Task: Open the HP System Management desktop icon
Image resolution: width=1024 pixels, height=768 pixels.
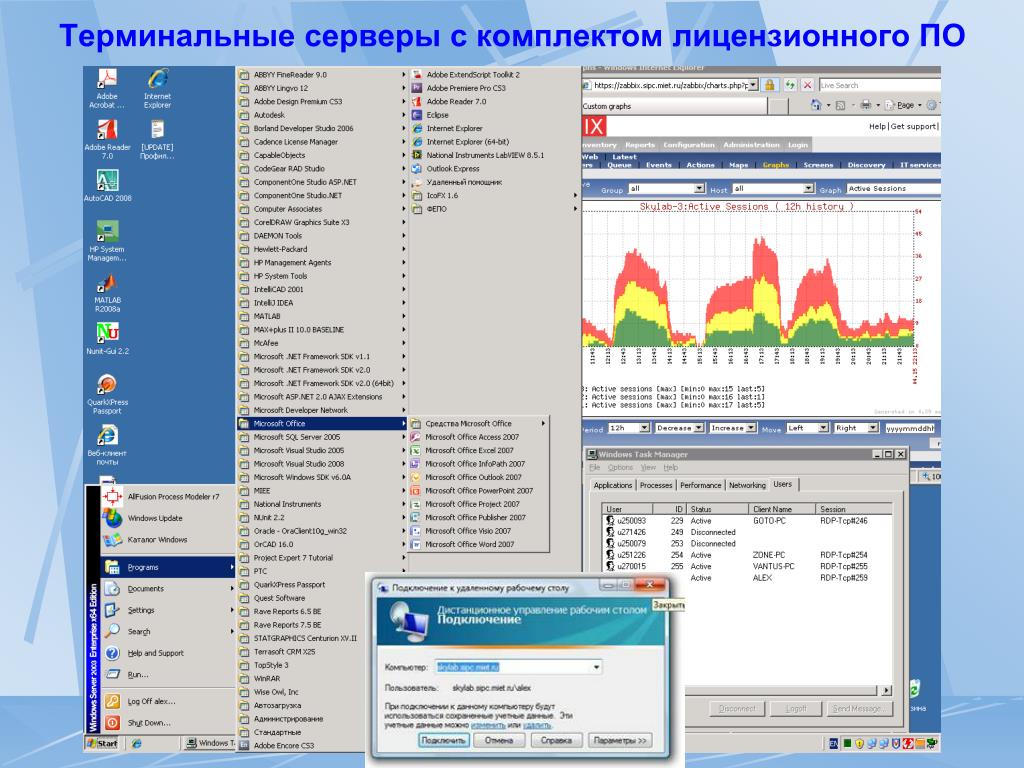Action: coord(107,241)
